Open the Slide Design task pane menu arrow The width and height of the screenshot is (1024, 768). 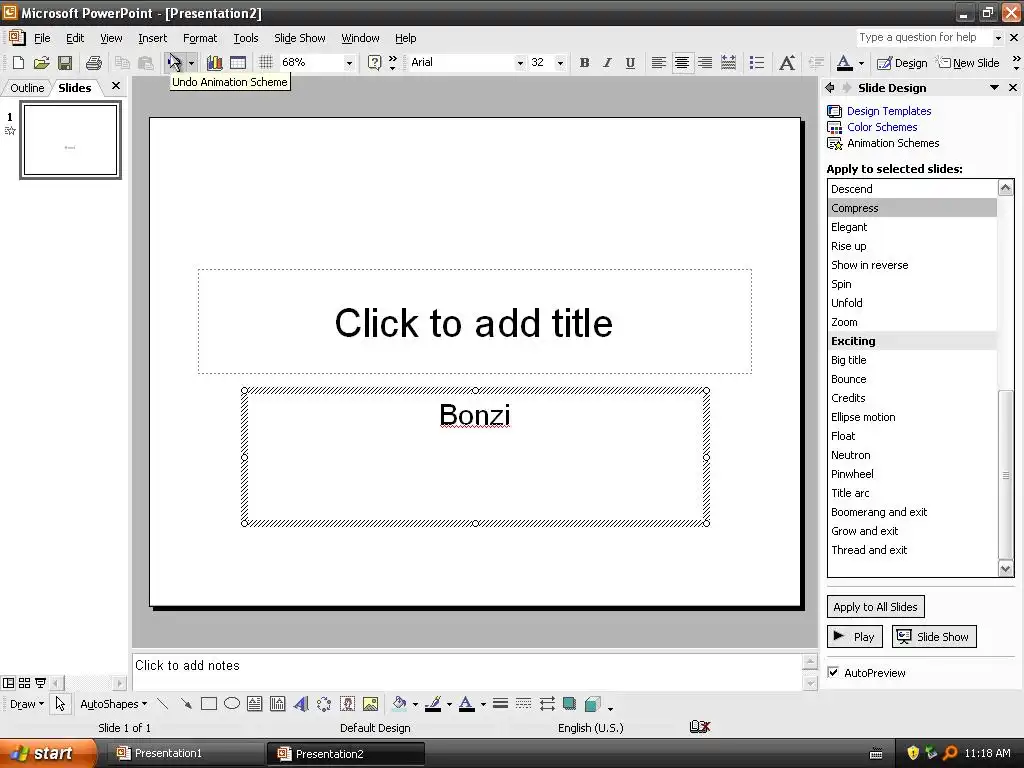[994, 88]
